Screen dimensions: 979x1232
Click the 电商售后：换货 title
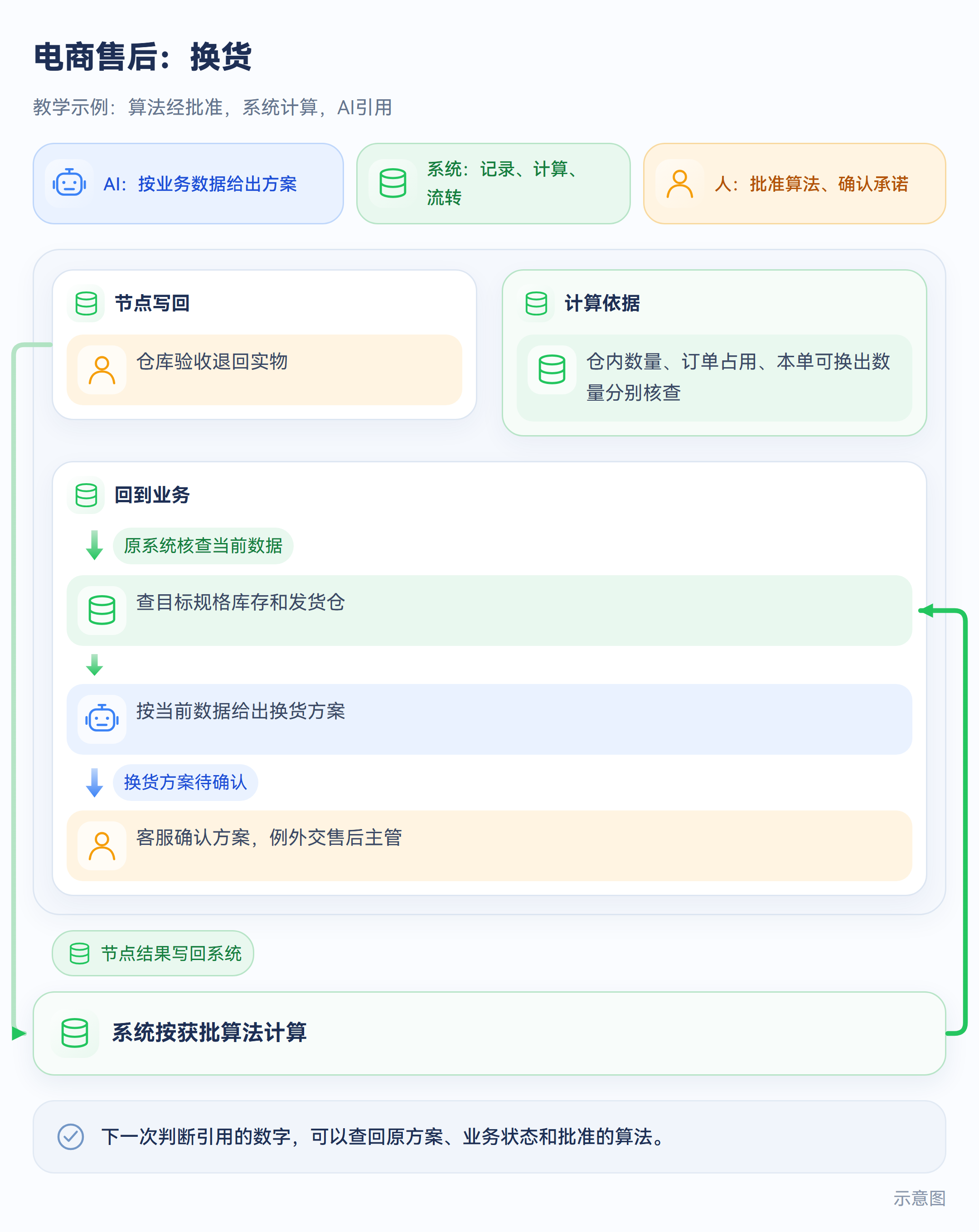click(x=143, y=57)
